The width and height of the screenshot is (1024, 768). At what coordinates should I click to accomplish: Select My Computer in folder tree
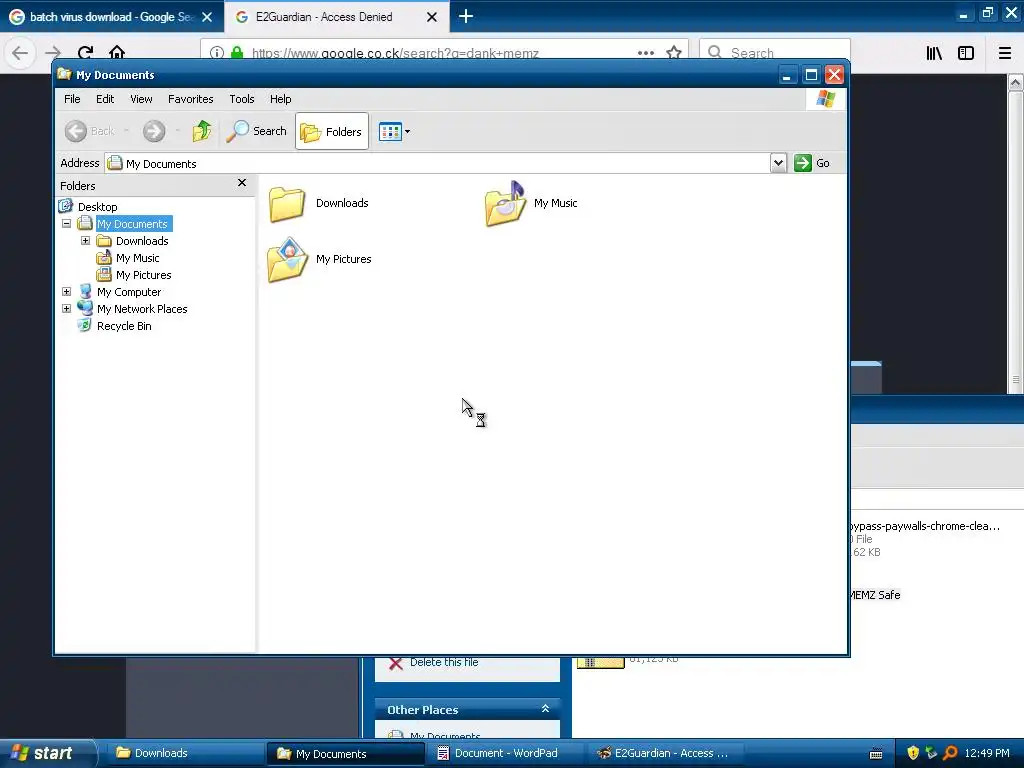(129, 292)
